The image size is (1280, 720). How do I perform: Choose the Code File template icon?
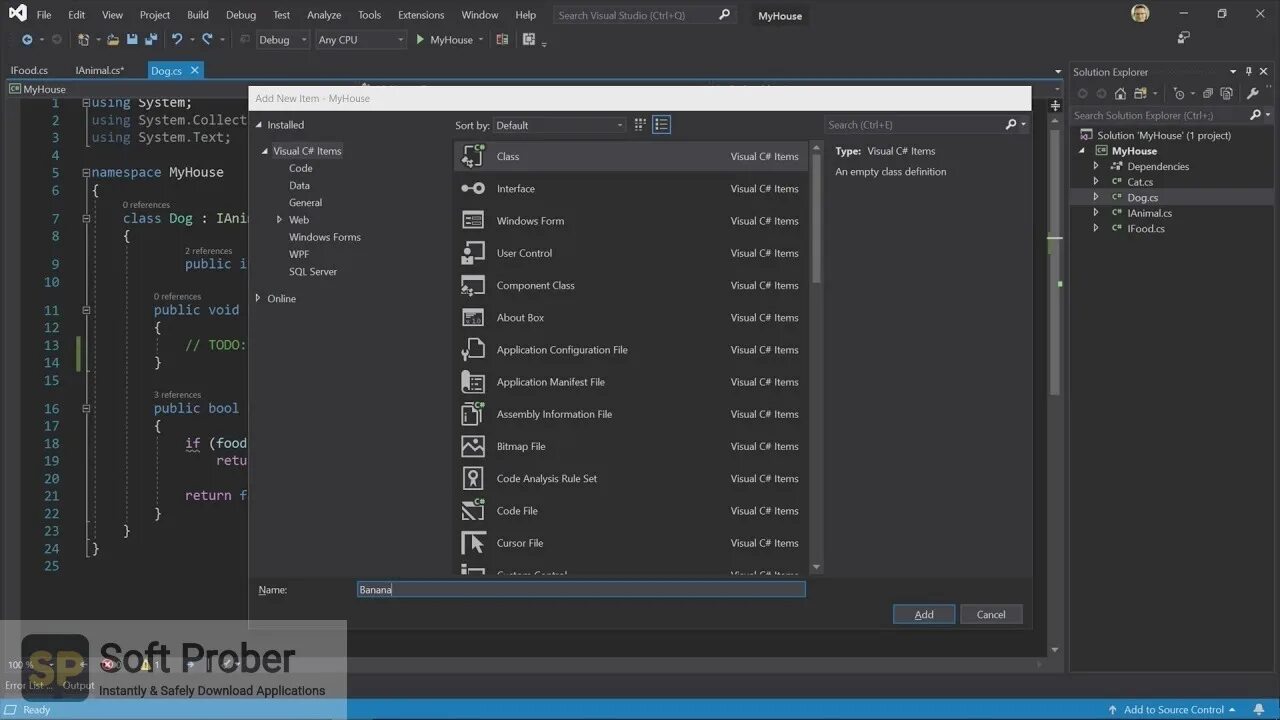pyautogui.click(x=473, y=511)
